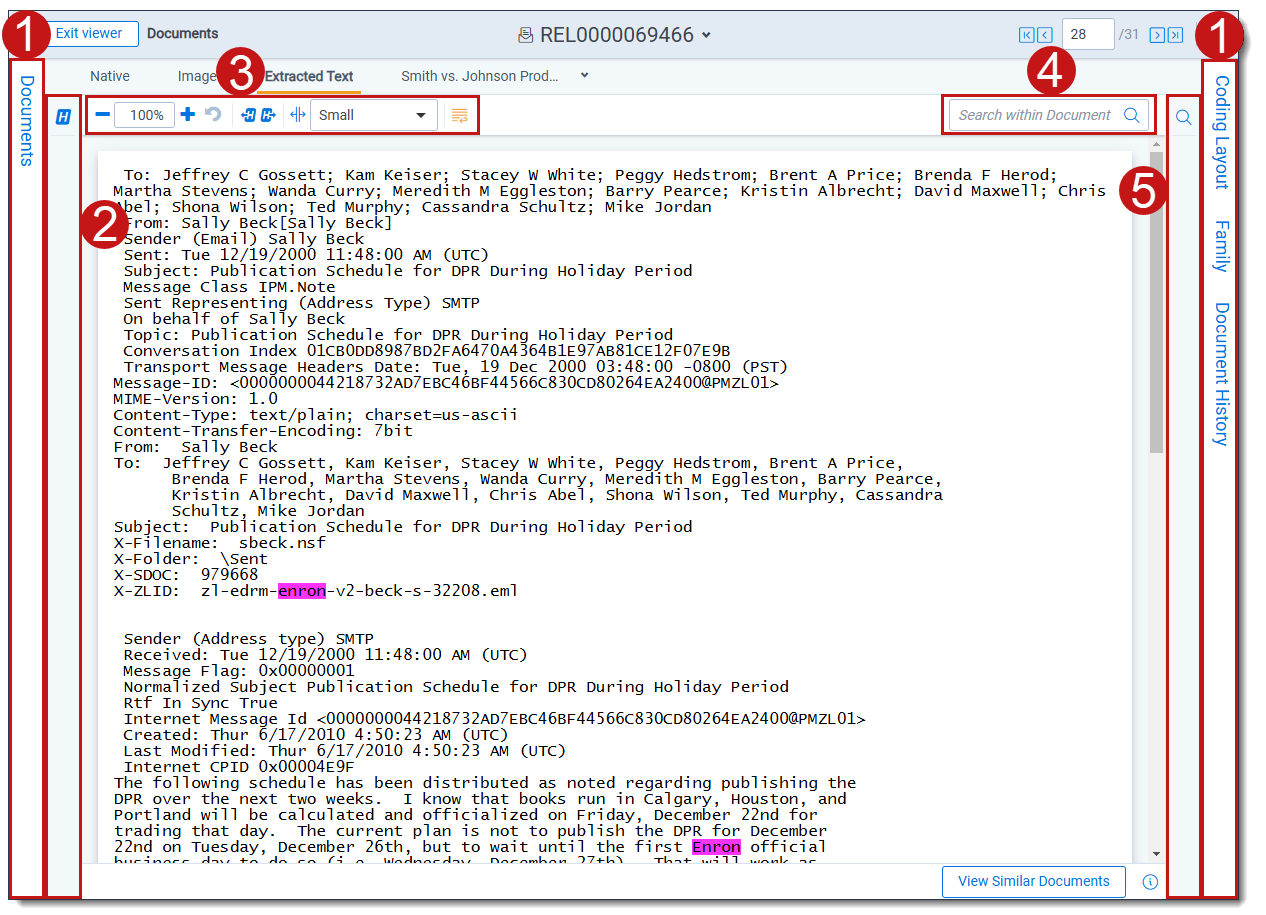
Task: Open the search pane magnifier in the right sidebar
Action: click(1183, 117)
